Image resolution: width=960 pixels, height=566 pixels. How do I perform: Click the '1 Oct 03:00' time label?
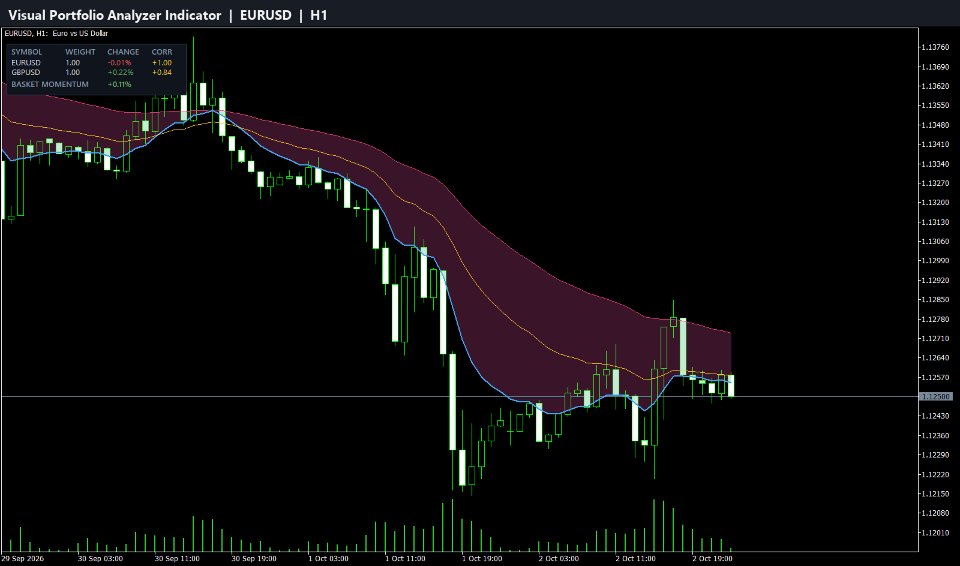click(x=329, y=559)
